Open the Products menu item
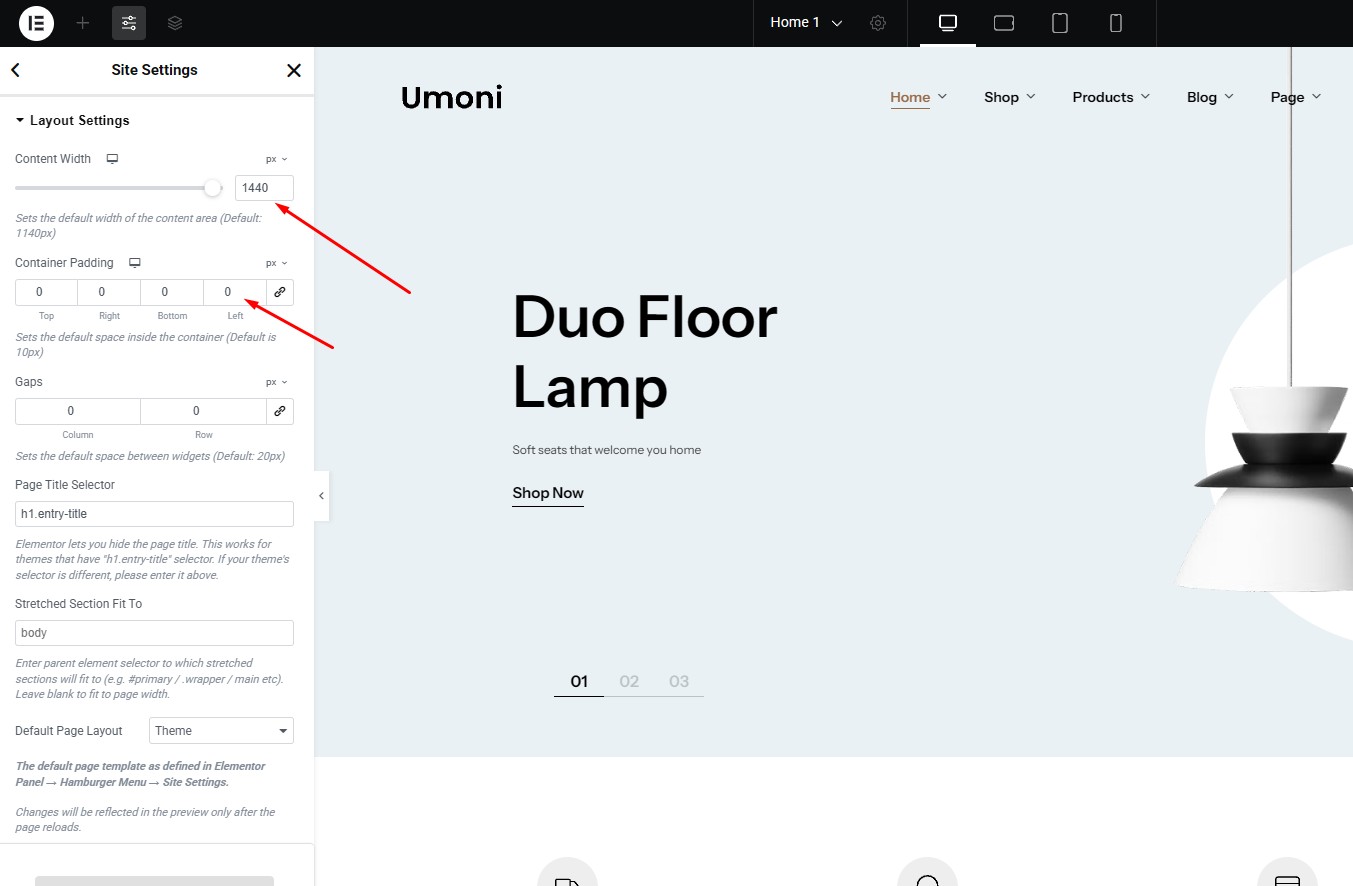The height and width of the screenshot is (886, 1353). click(x=1110, y=97)
